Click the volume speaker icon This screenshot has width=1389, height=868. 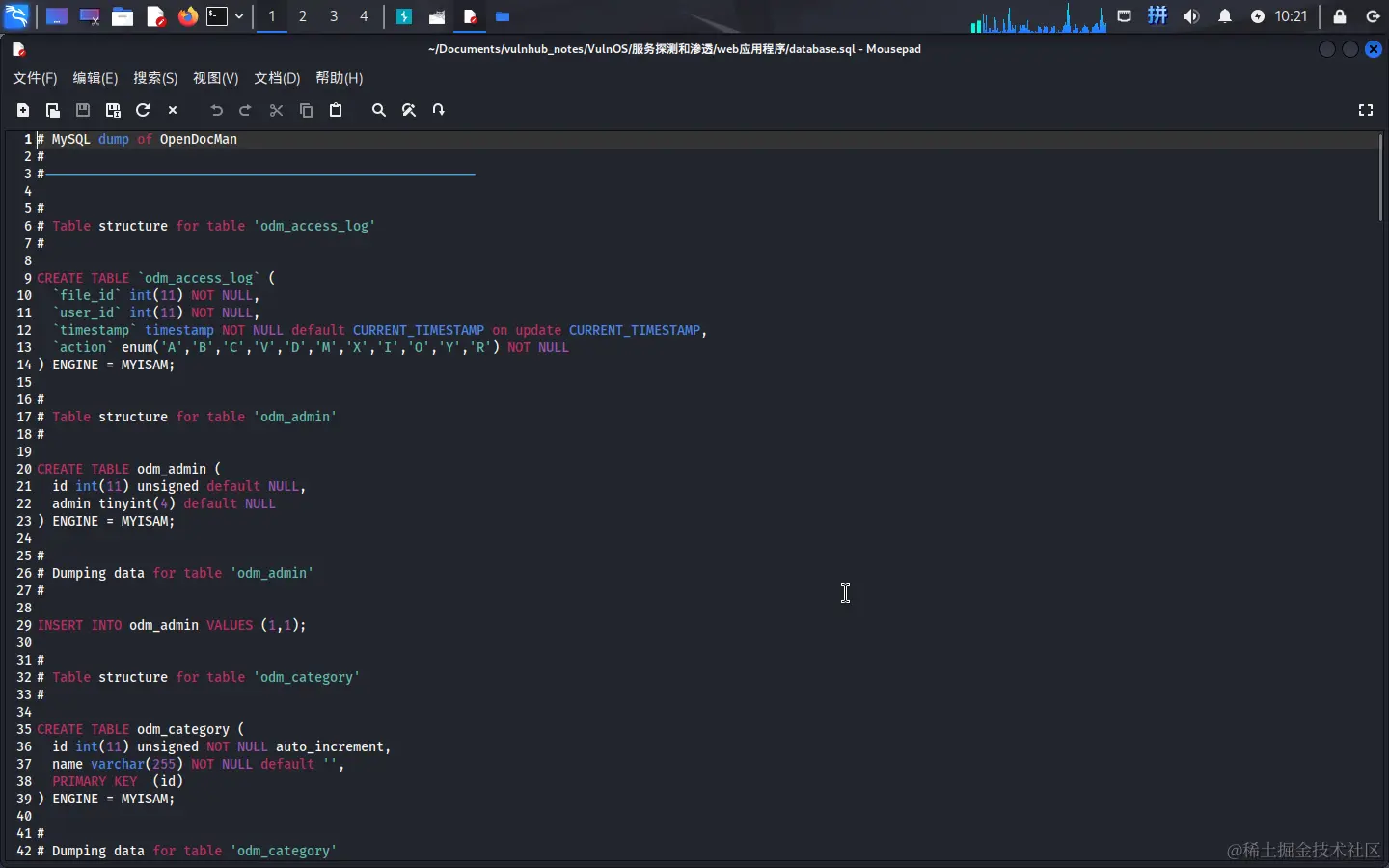click(x=1191, y=16)
